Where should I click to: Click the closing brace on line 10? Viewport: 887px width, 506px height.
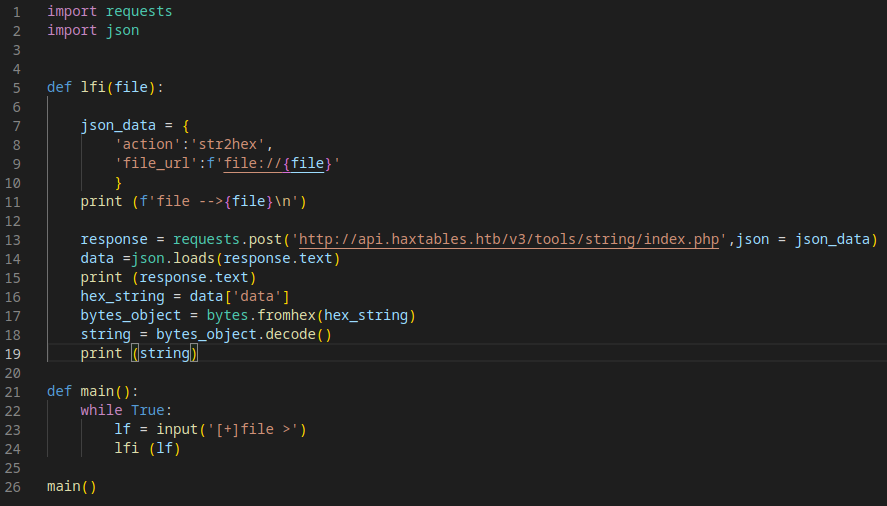118,182
